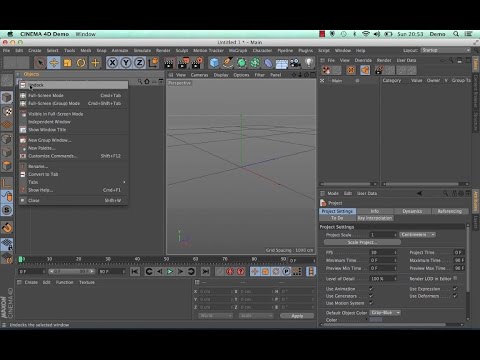Click the Record Active Objects button

pos(219,271)
